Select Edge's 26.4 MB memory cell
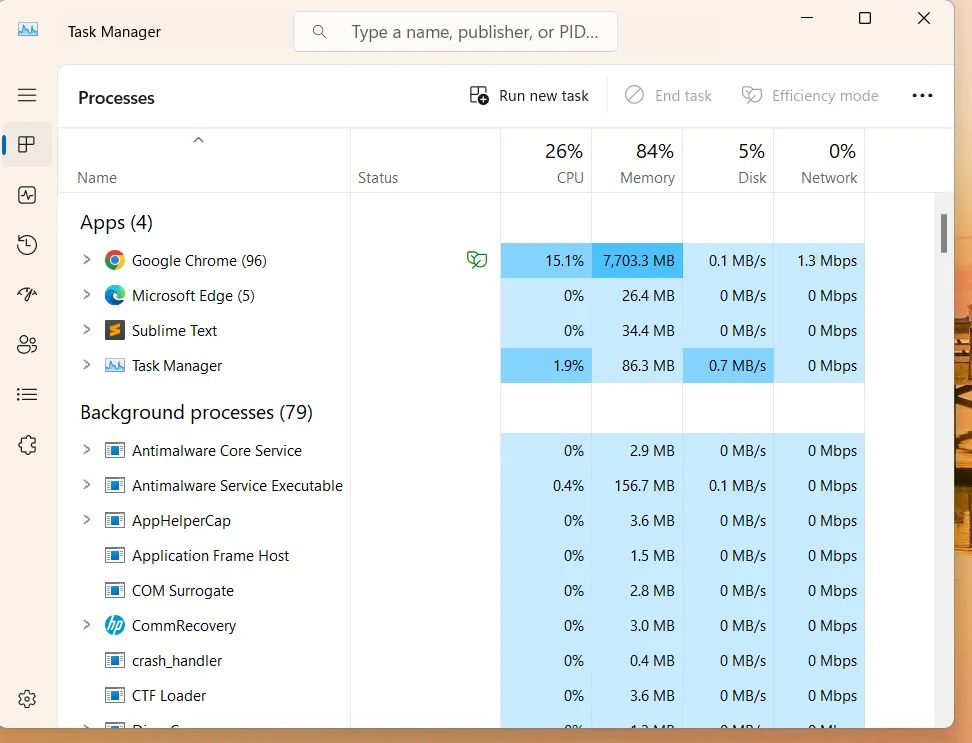This screenshot has width=972, height=743. [x=637, y=296]
